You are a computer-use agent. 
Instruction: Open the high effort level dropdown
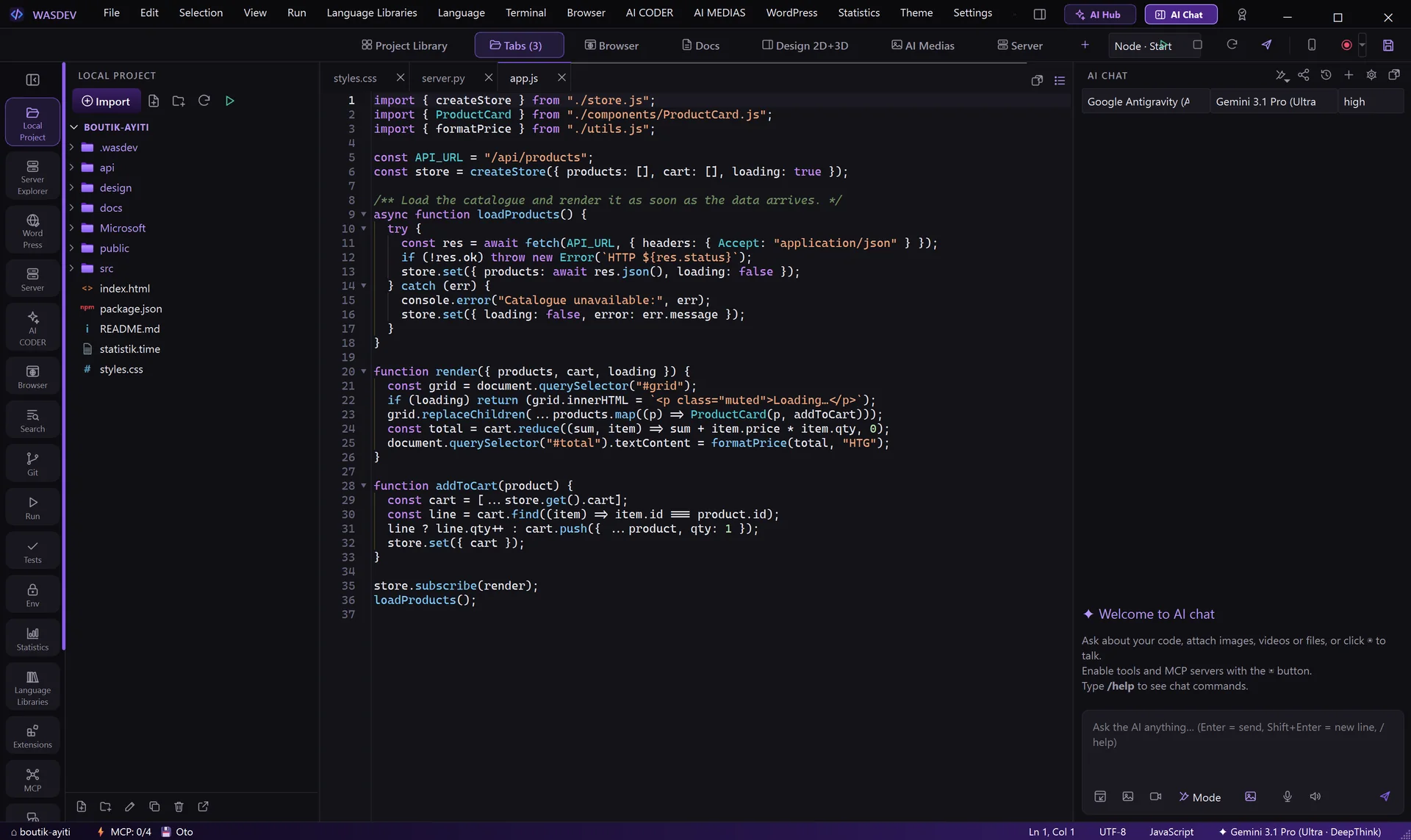tap(1371, 101)
